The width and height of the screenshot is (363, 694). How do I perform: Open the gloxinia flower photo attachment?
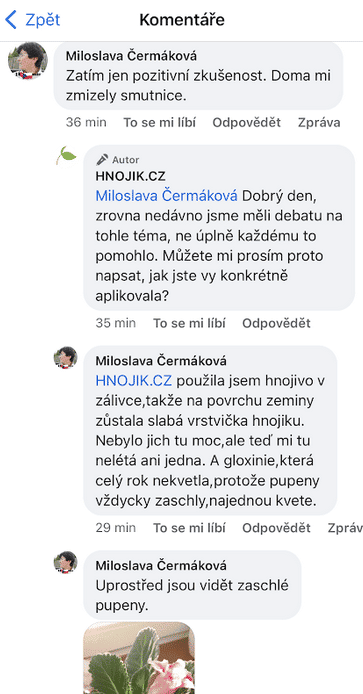pos(139,658)
